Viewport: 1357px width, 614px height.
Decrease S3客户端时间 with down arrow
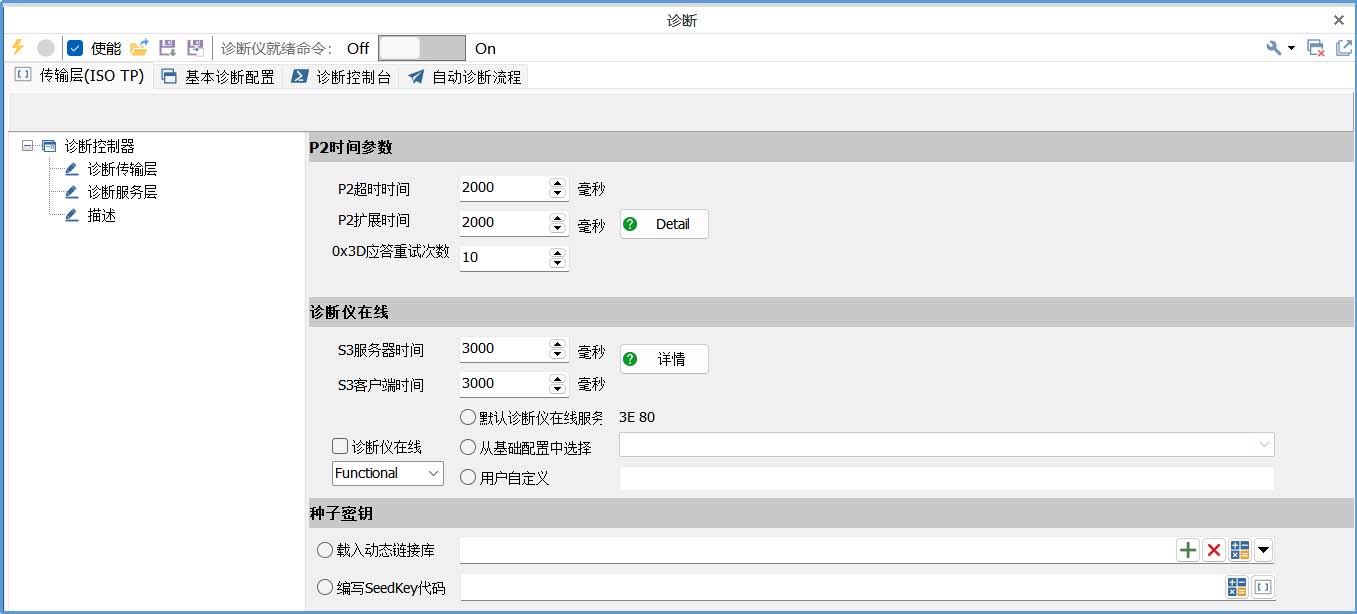coord(558,389)
